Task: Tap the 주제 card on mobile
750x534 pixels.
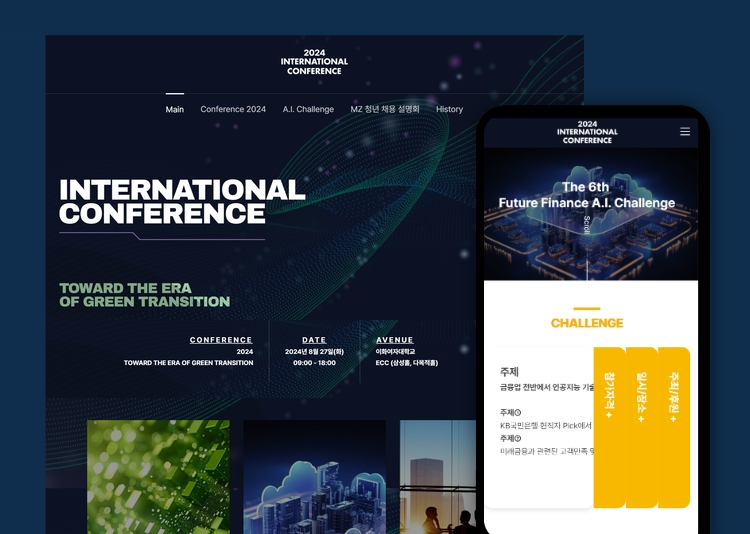Action: pyautogui.click(x=540, y=420)
